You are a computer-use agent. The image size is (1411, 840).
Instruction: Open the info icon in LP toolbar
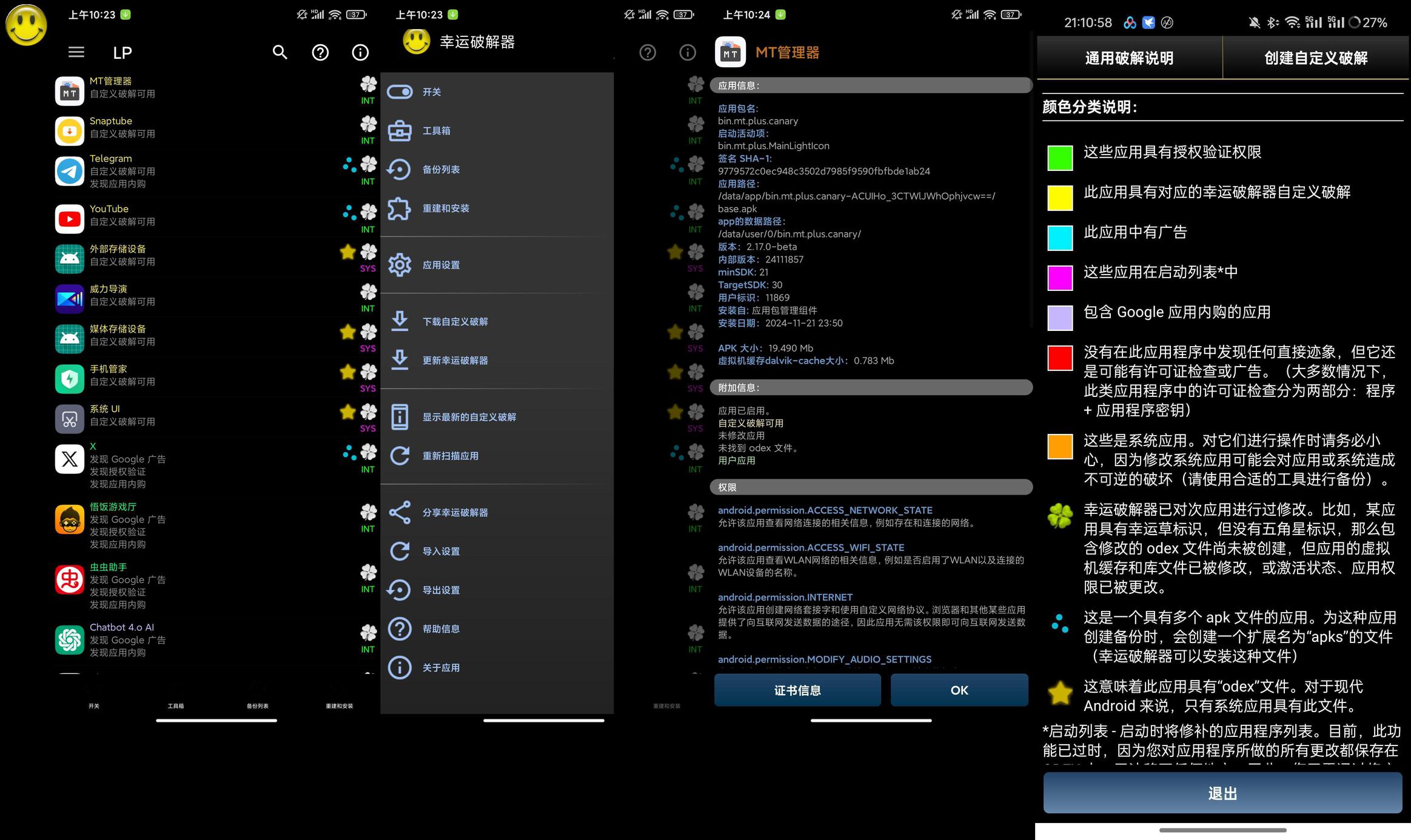click(x=360, y=53)
